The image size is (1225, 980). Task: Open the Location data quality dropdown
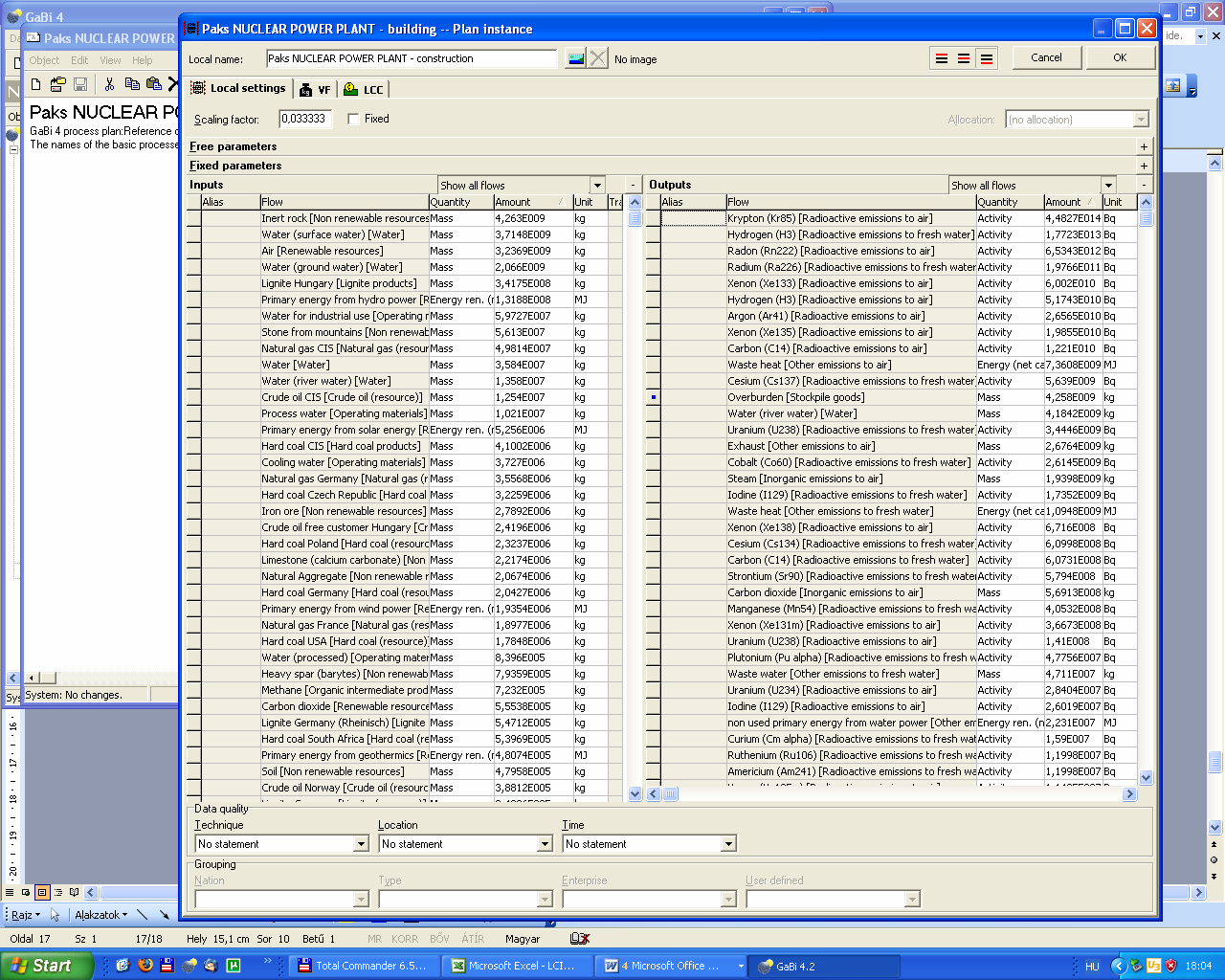click(545, 844)
